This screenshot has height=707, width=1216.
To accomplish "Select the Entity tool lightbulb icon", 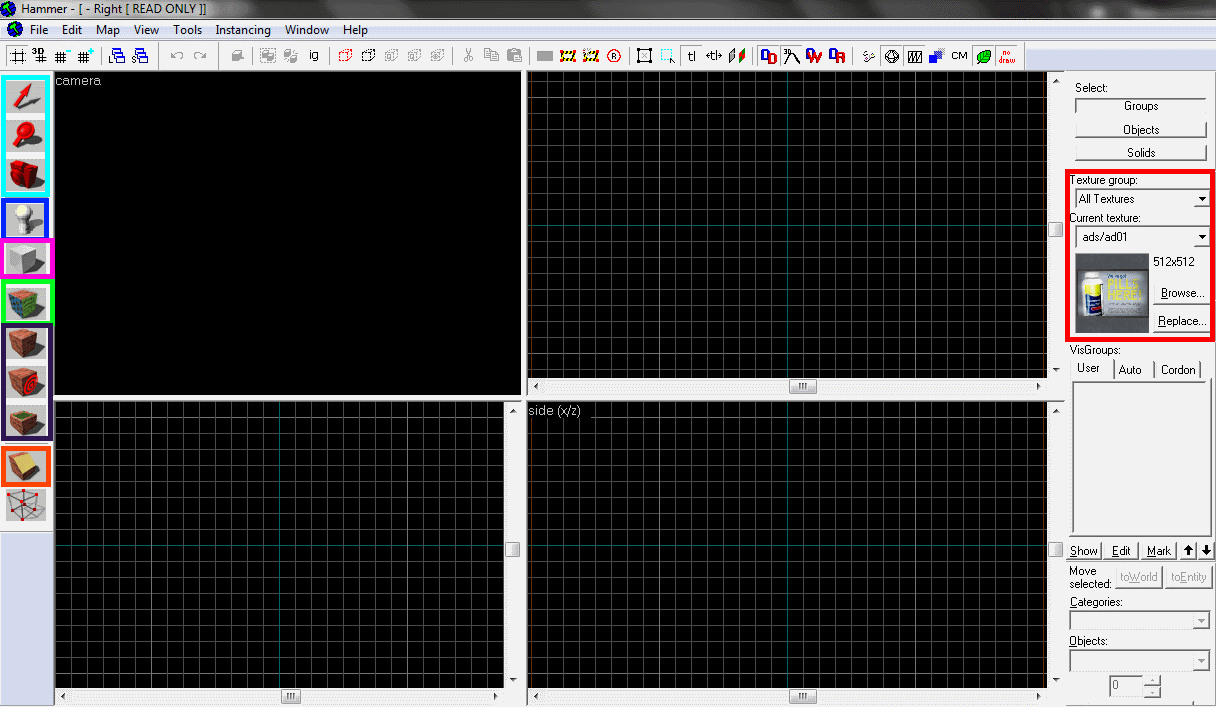I will point(27,218).
